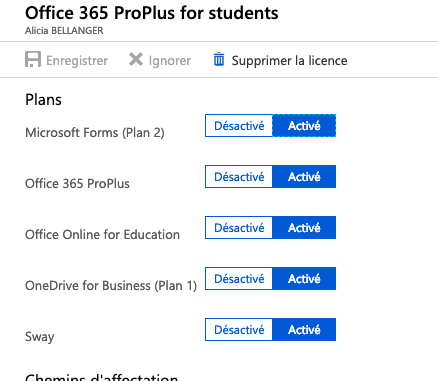The image size is (438, 381).
Task: Choose the Enregistrer label in toolbar
Action: click(x=77, y=61)
